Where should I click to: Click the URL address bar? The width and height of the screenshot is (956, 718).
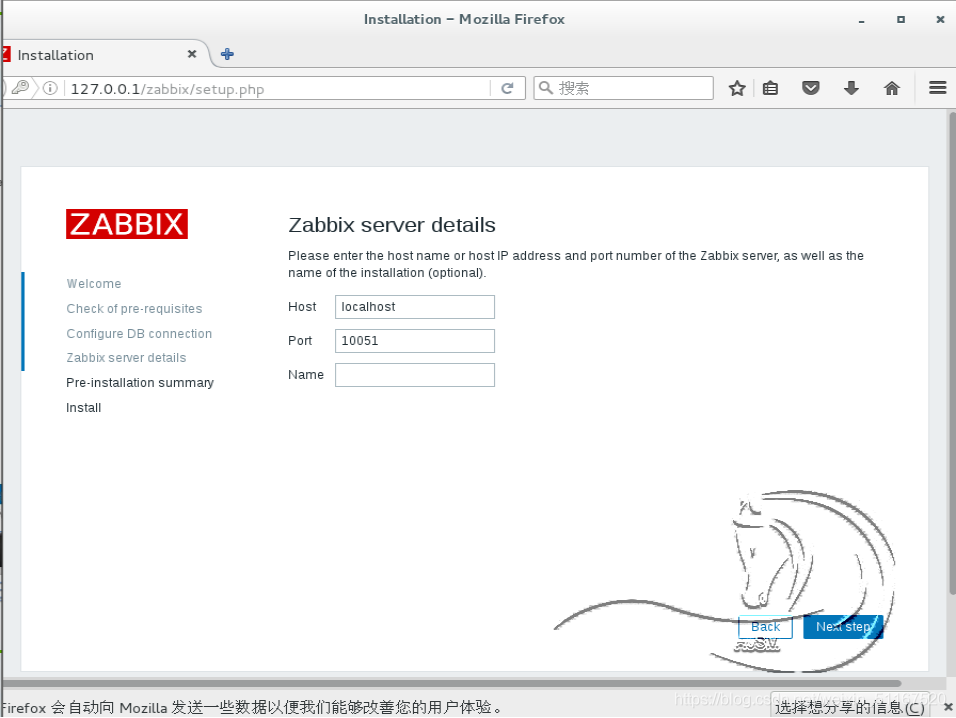277,89
